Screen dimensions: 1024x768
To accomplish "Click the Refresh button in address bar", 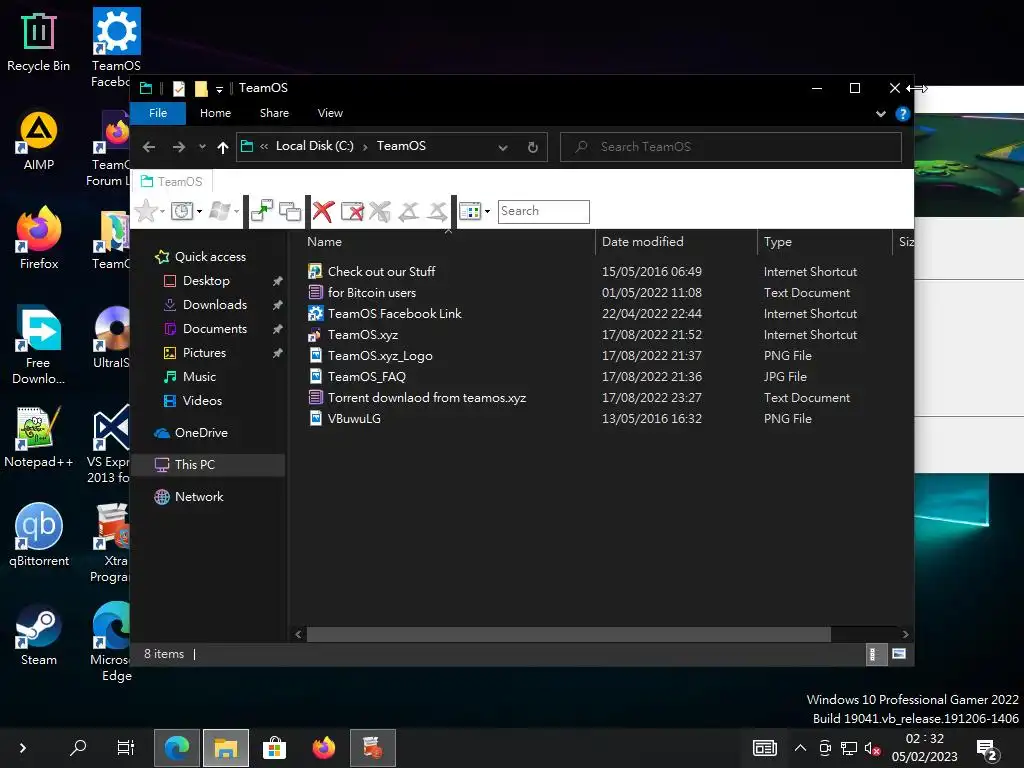I will tap(533, 147).
